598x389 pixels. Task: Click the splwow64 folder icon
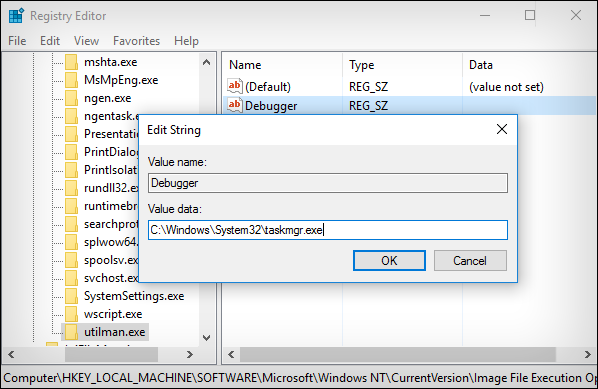click(x=71, y=242)
